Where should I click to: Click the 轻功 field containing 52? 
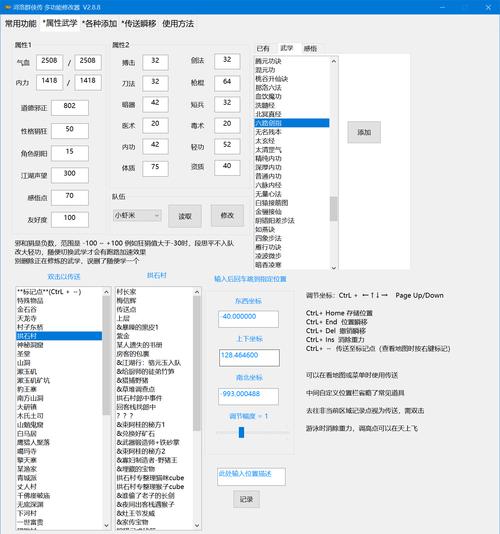point(227,146)
